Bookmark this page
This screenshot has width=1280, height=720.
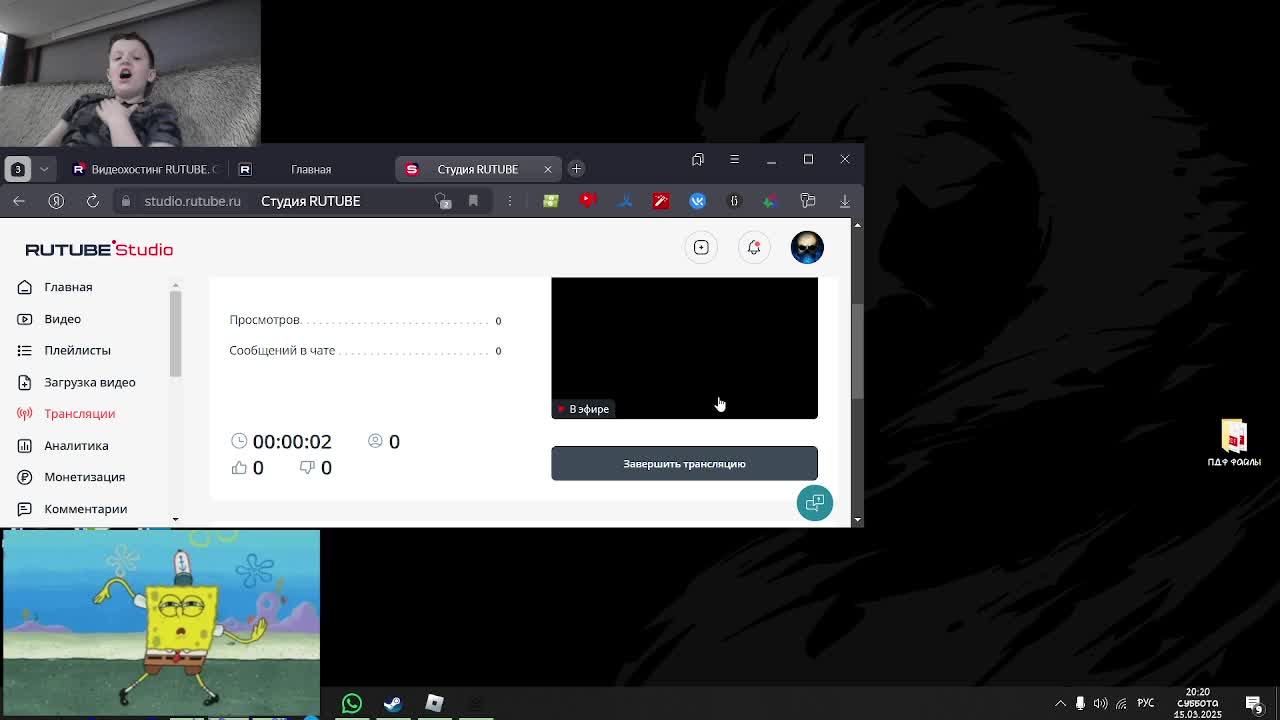(x=473, y=201)
